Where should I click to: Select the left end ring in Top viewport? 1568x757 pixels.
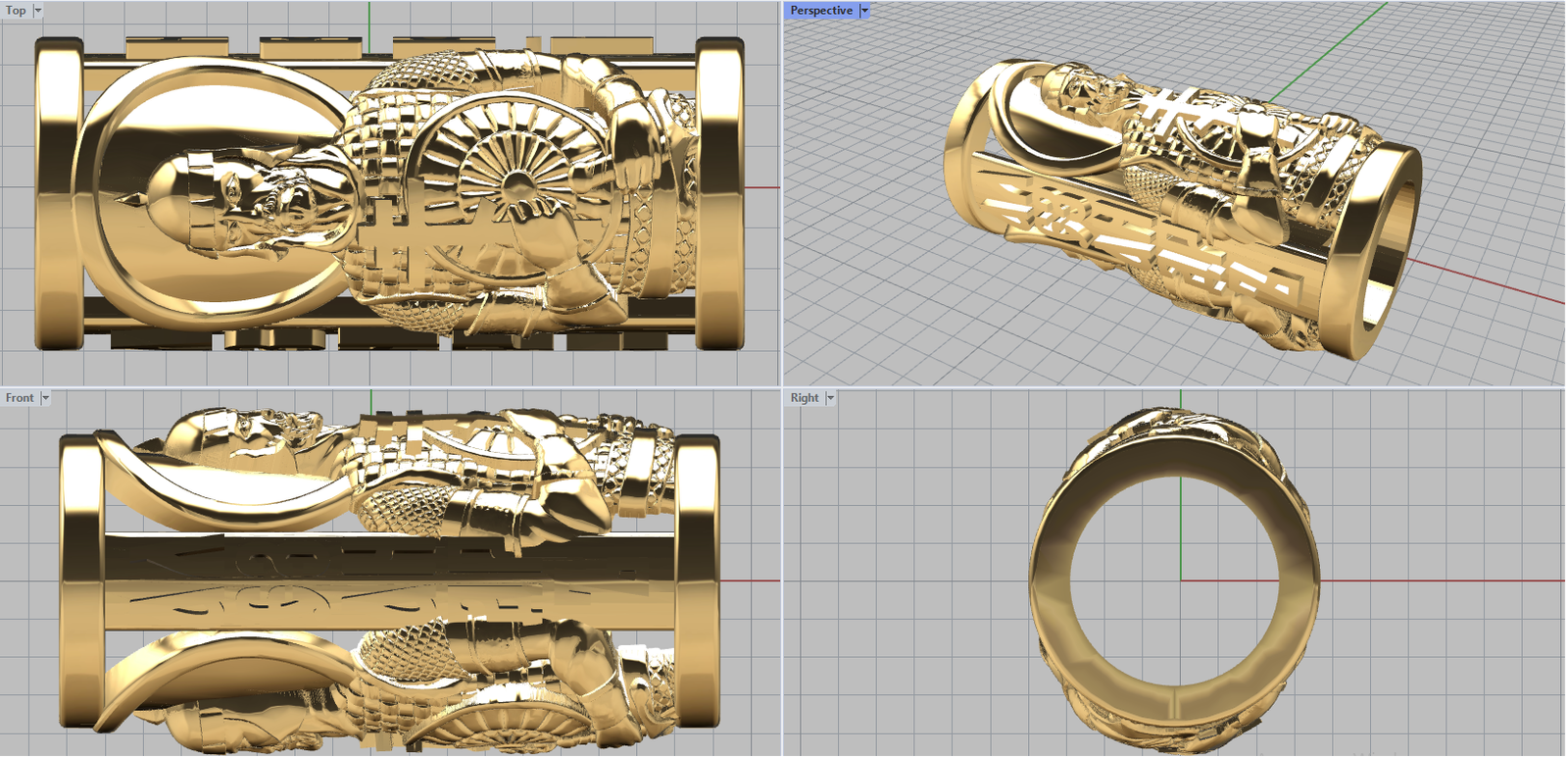pyautogui.click(x=57, y=194)
